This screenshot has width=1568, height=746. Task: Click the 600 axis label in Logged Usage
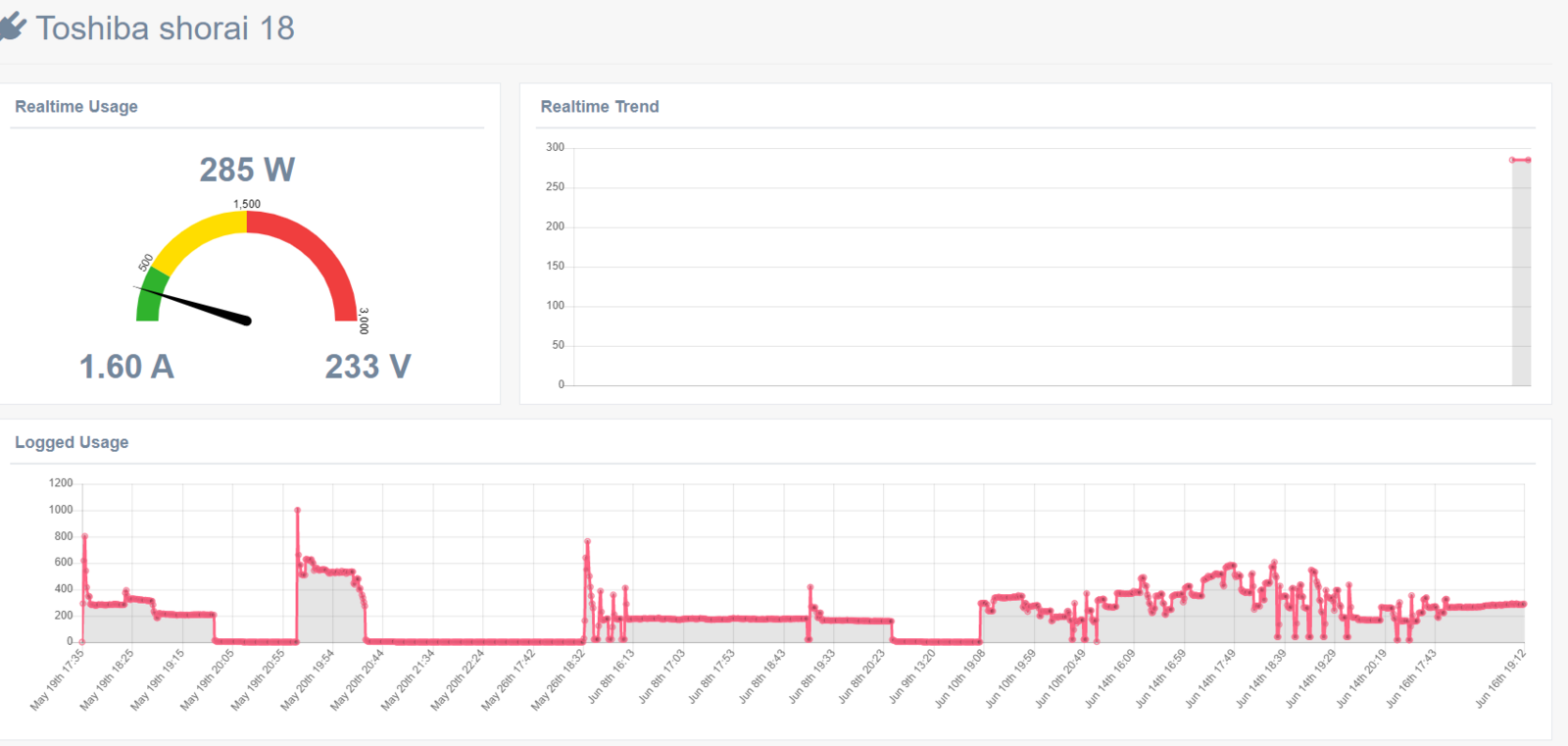(x=64, y=563)
